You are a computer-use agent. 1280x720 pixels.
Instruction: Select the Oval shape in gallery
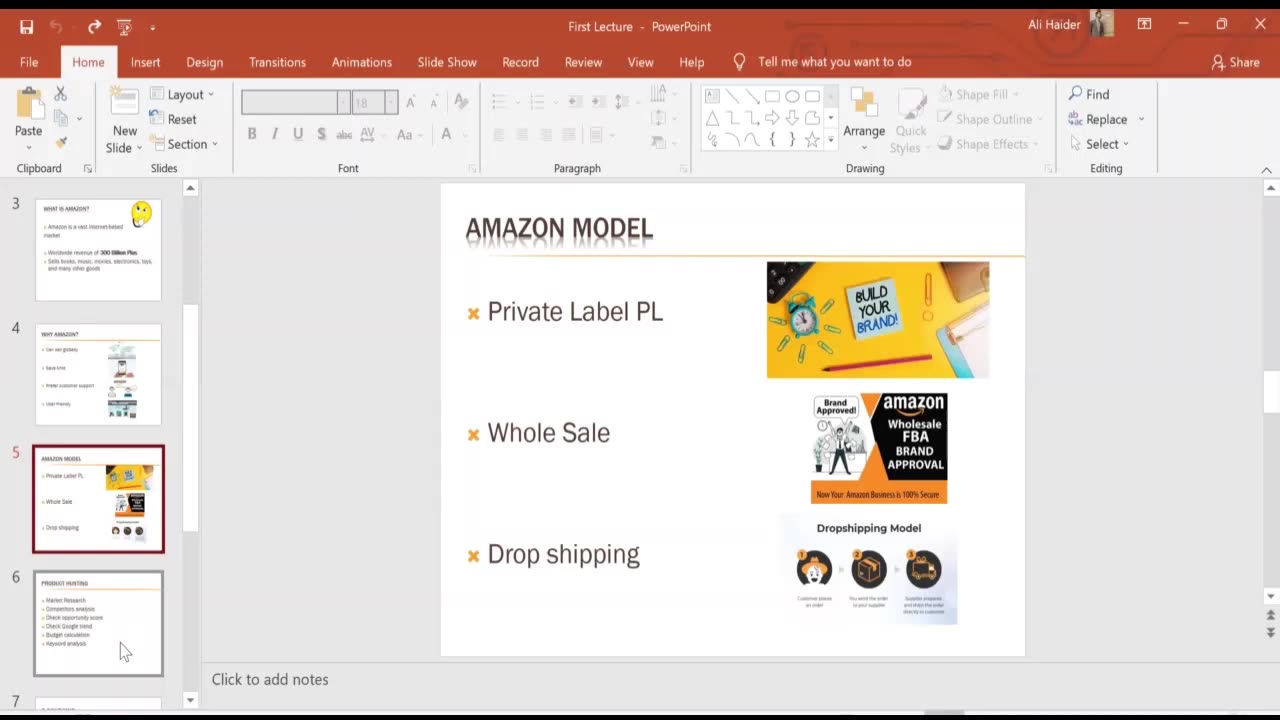tap(792, 96)
